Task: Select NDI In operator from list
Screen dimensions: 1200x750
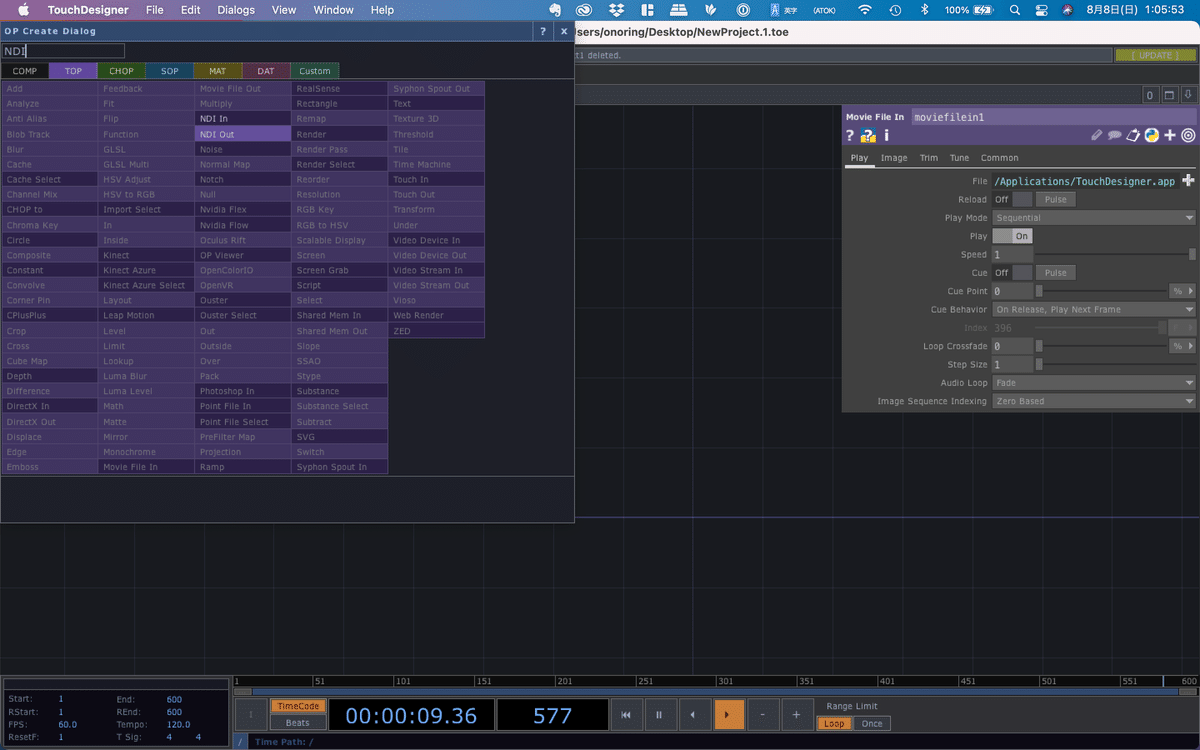Action: (x=244, y=119)
